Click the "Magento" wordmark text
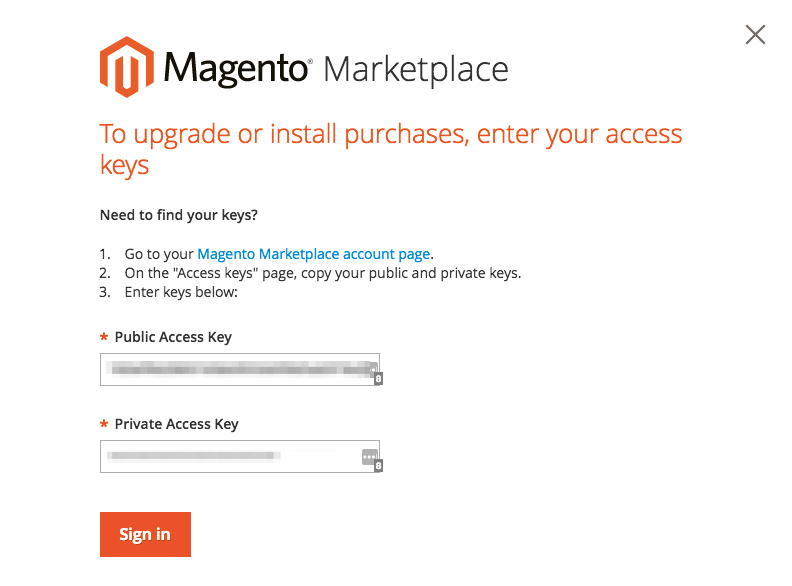This screenshot has height=586, width=792. [235, 68]
